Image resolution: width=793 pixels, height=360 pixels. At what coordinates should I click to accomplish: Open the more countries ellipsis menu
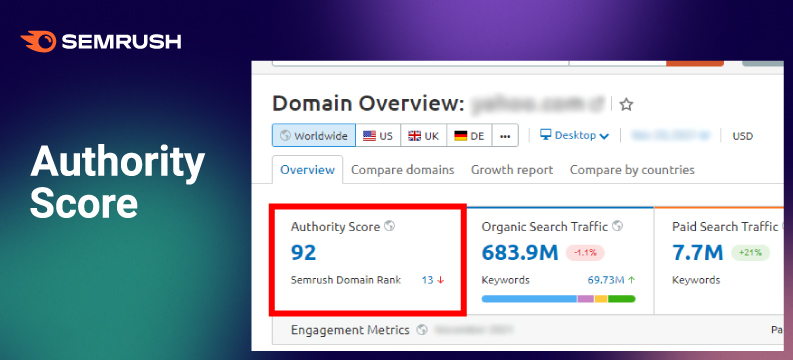coord(505,136)
